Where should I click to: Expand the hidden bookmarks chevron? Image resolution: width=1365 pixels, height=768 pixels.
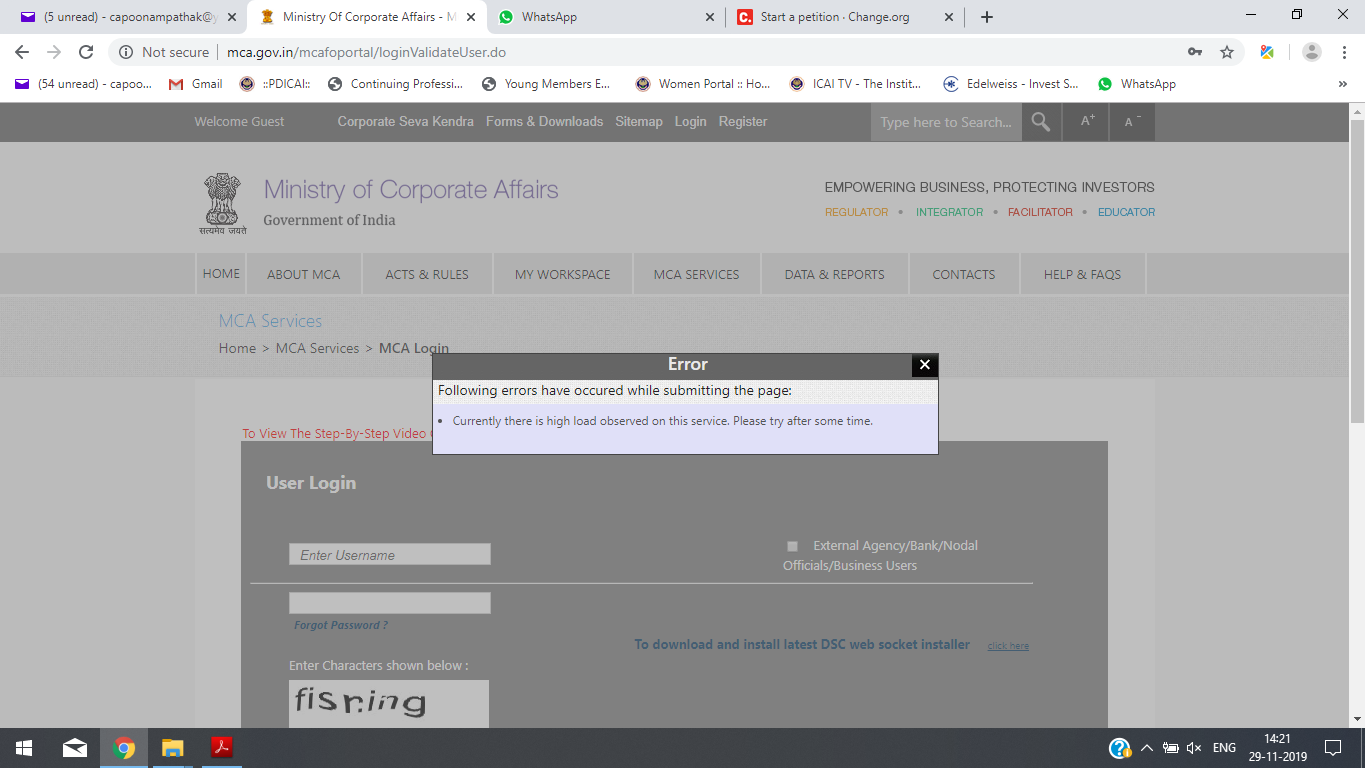(x=1342, y=84)
